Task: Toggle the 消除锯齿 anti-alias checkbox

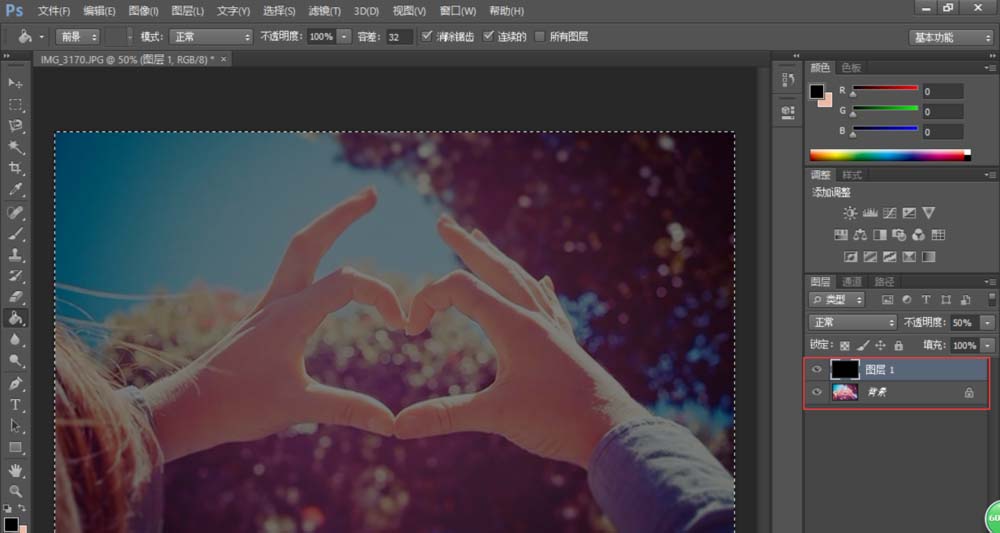Action: click(x=427, y=36)
